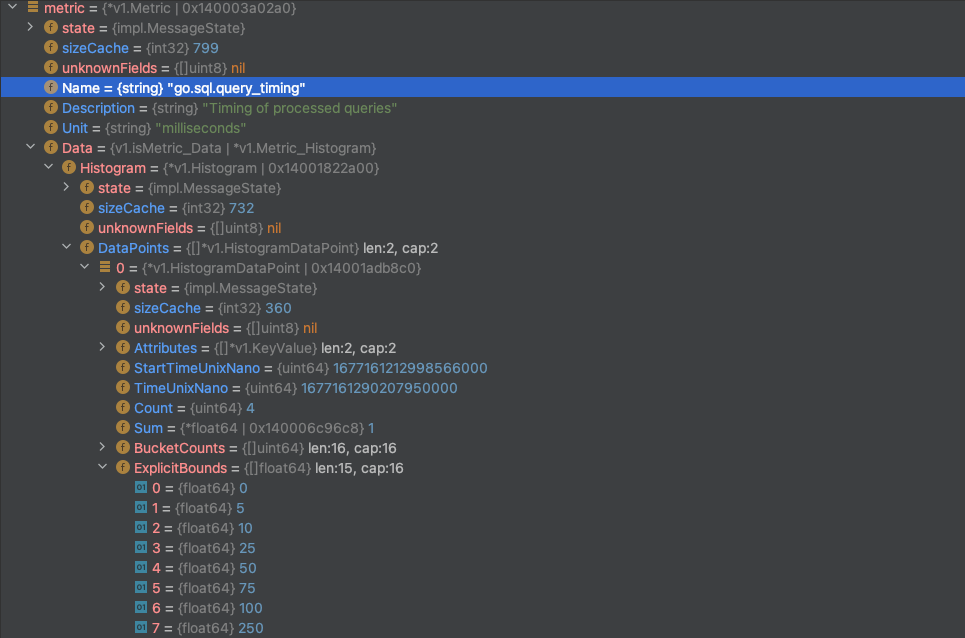965x638 pixels.
Task: Click the field icon next to Histogram
Action: [x=68, y=168]
